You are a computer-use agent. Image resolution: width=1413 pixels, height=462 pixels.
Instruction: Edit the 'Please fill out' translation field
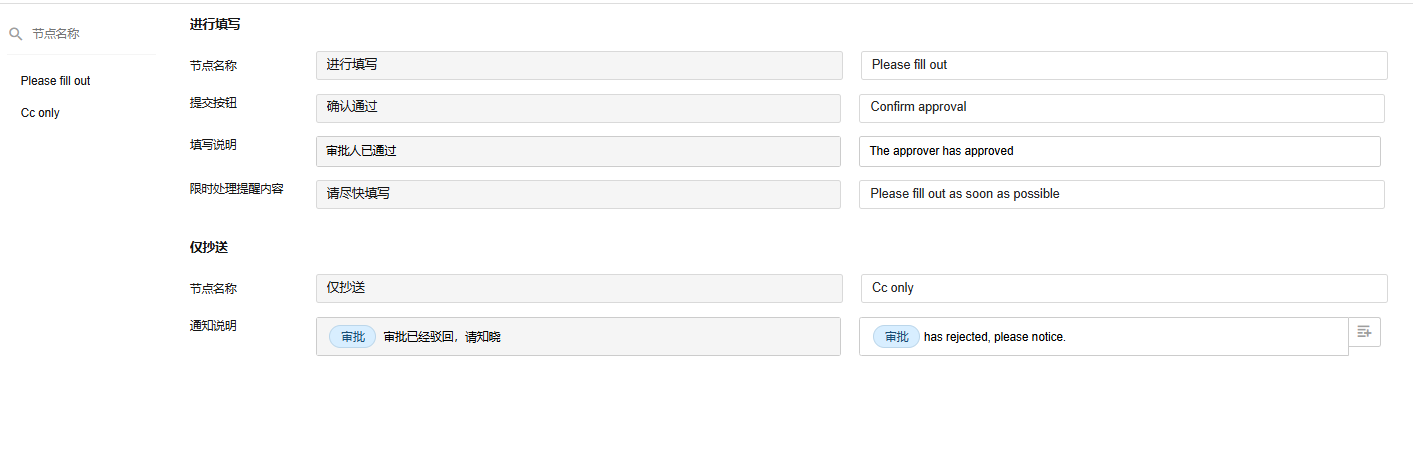pyautogui.click(x=1124, y=65)
